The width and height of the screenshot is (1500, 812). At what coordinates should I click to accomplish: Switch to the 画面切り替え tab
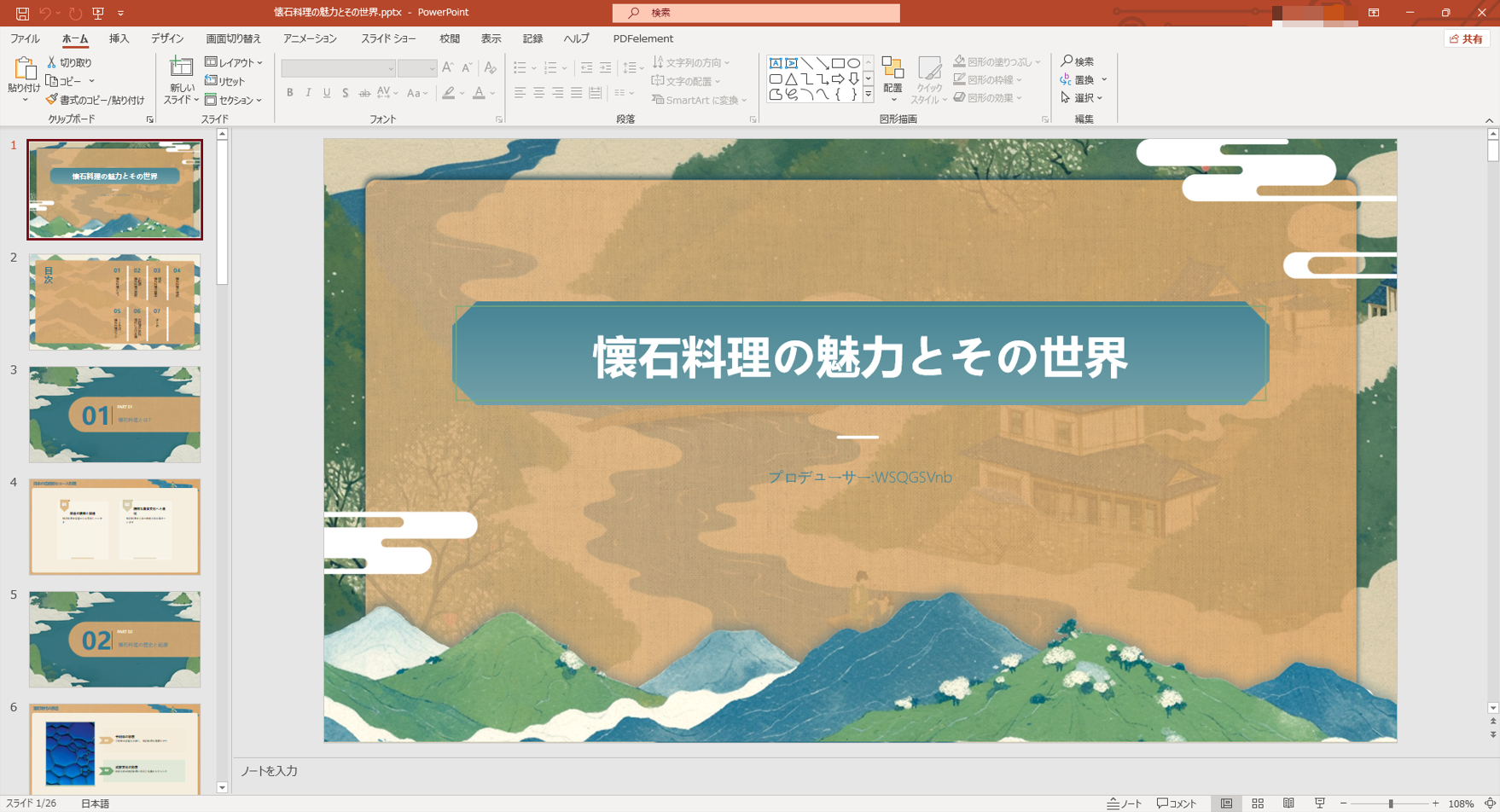point(234,39)
